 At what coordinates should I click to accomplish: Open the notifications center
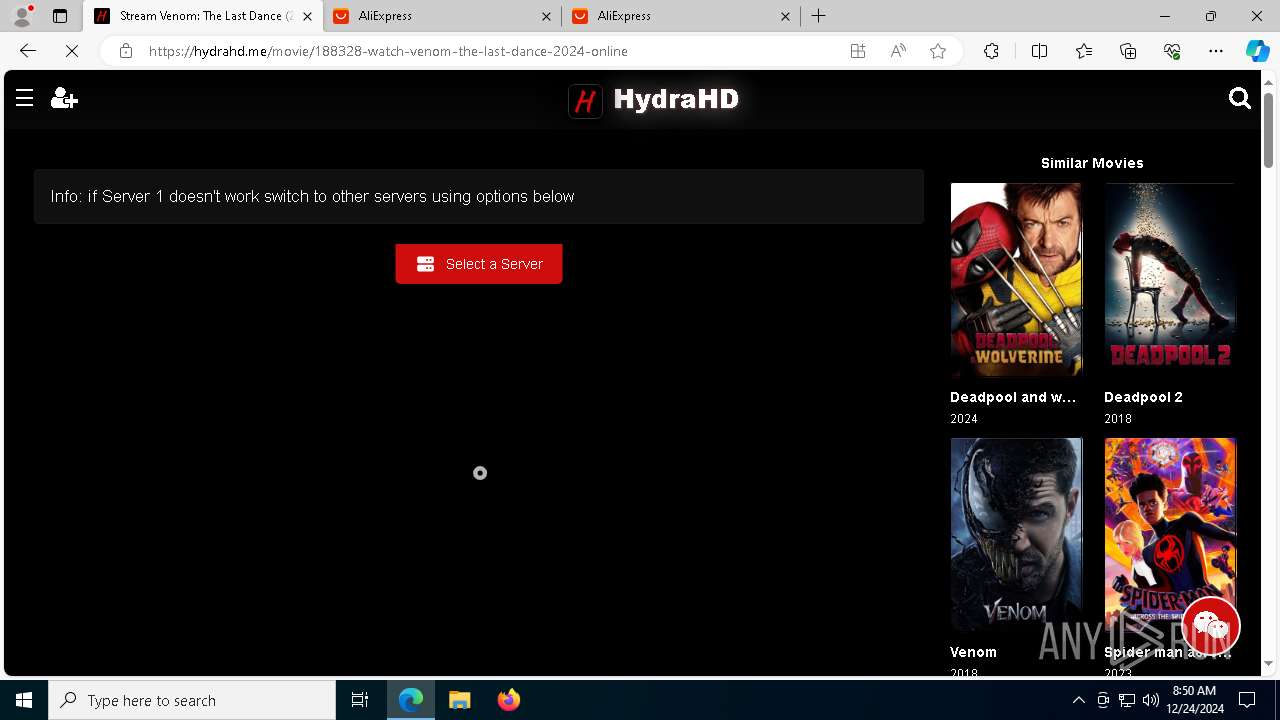point(1247,700)
